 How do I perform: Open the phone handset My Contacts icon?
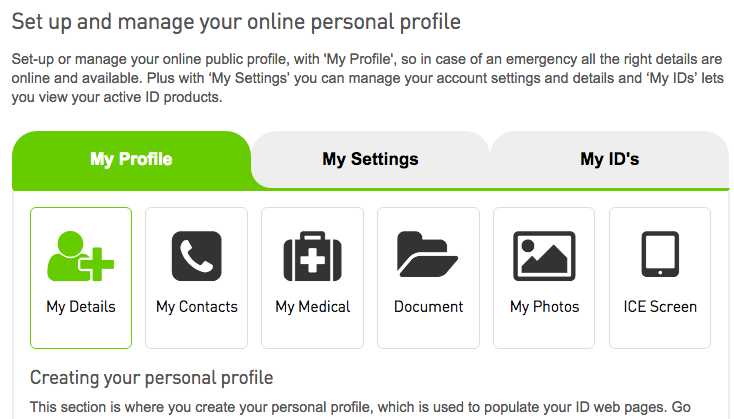click(197, 256)
